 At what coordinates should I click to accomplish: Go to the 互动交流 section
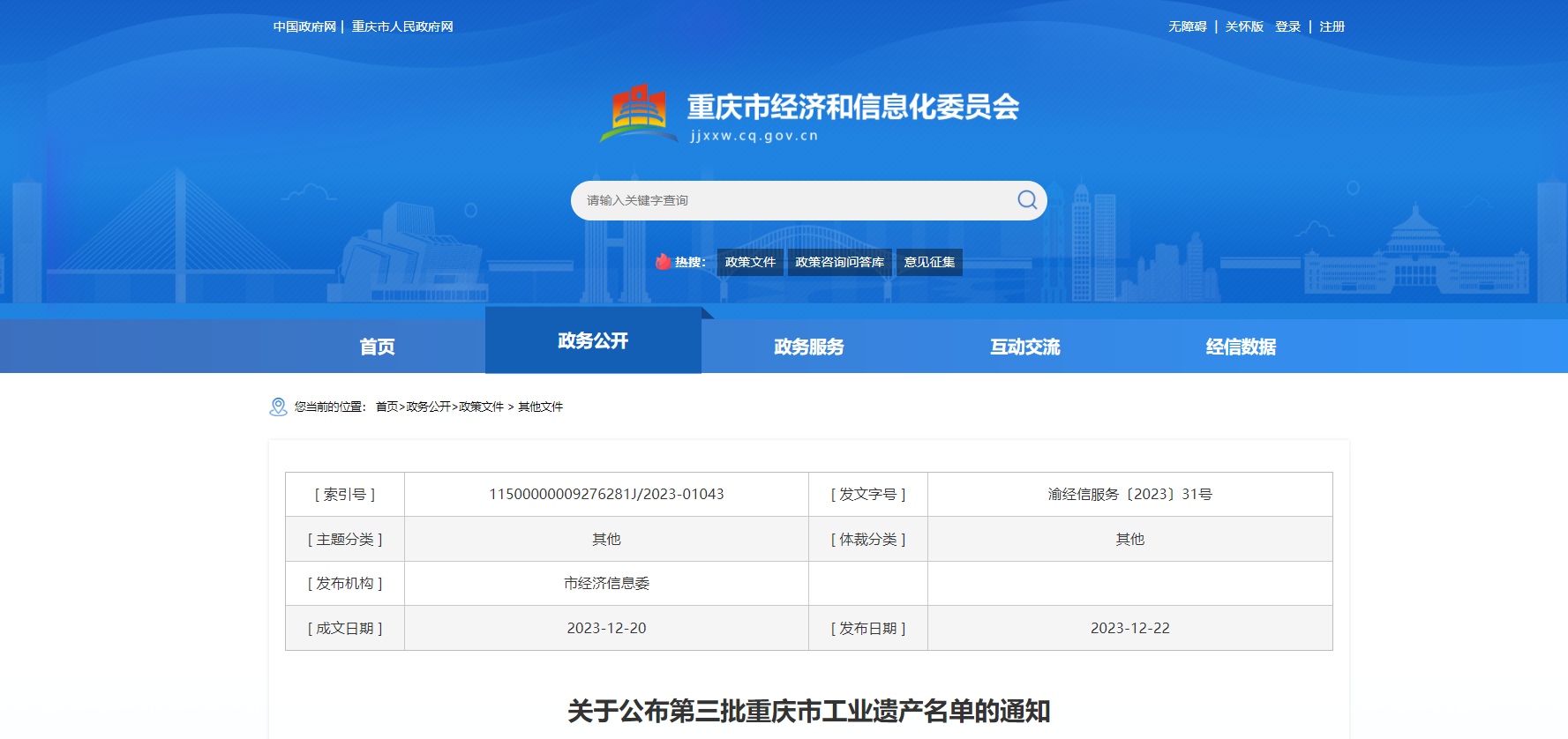click(1024, 347)
